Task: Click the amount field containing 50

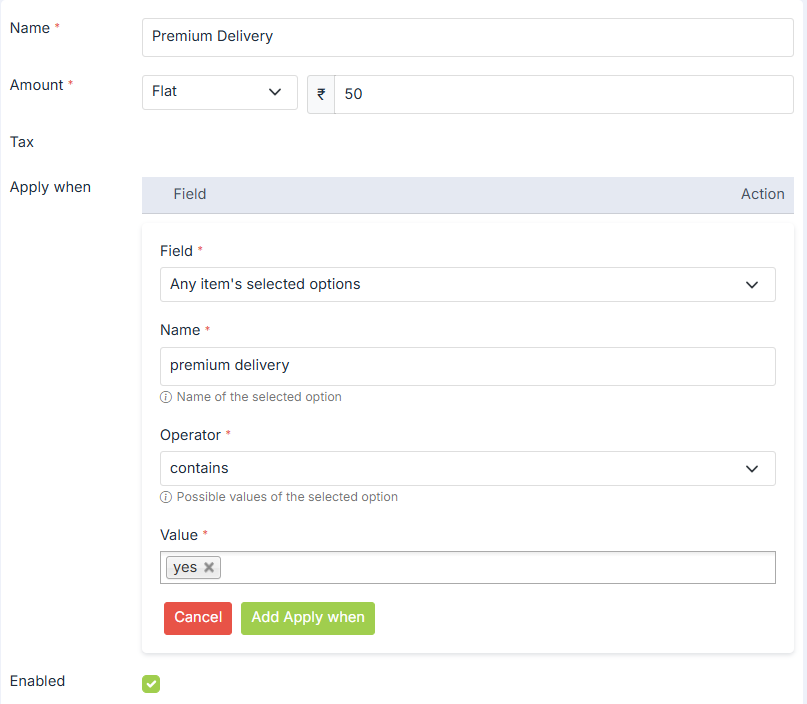Action: click(563, 94)
